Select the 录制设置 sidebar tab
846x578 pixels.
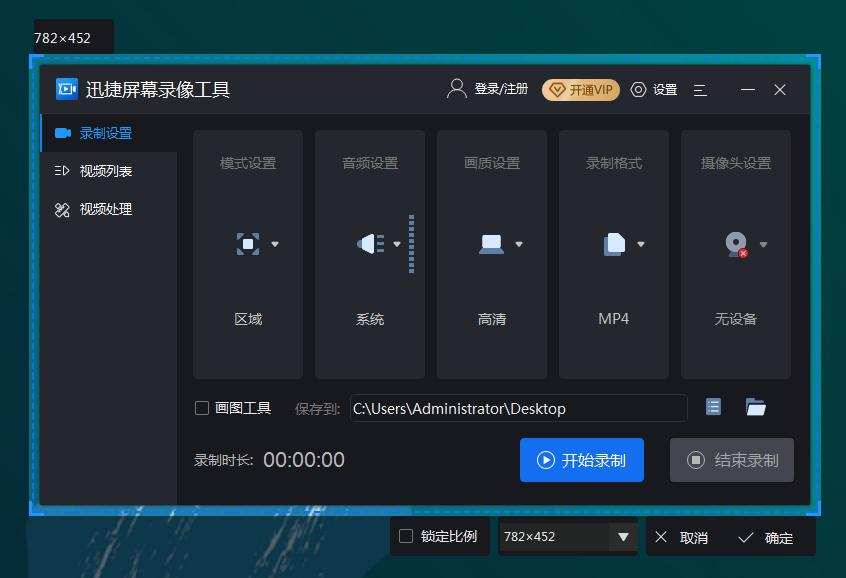point(109,133)
